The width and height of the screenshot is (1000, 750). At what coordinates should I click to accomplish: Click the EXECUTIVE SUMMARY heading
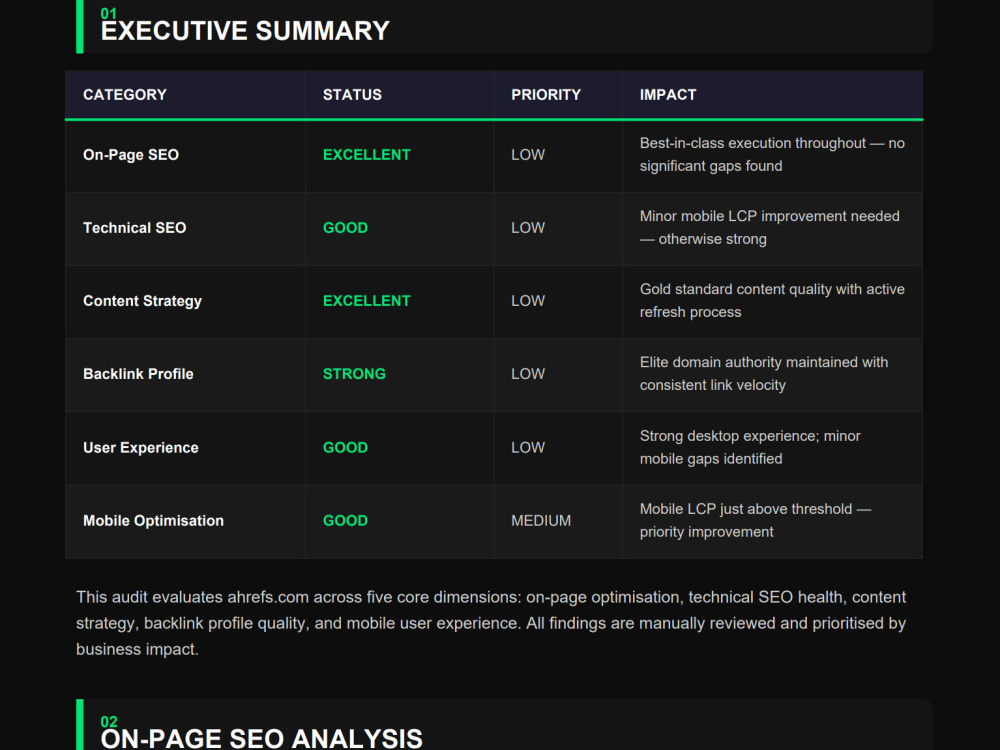point(245,31)
